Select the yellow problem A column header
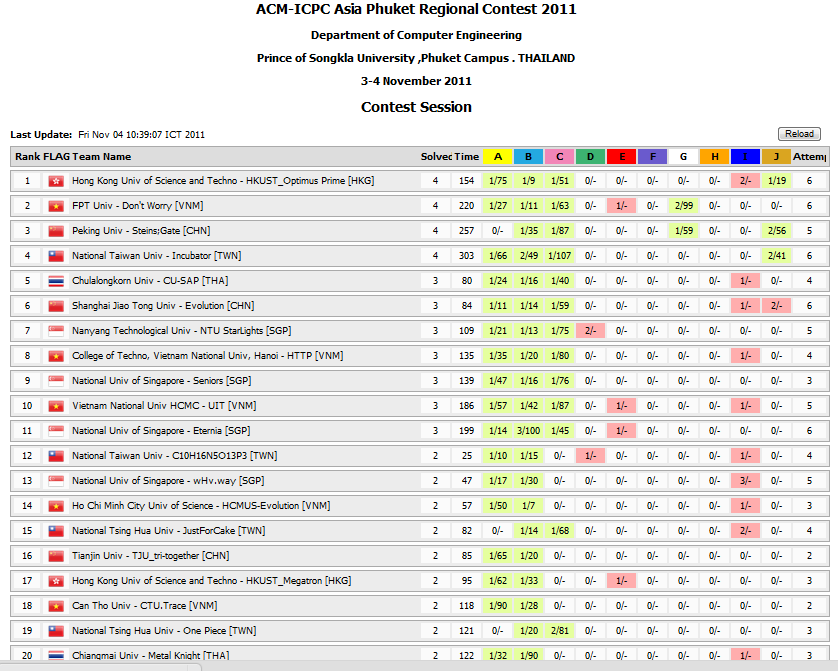838x671 pixels. click(497, 157)
